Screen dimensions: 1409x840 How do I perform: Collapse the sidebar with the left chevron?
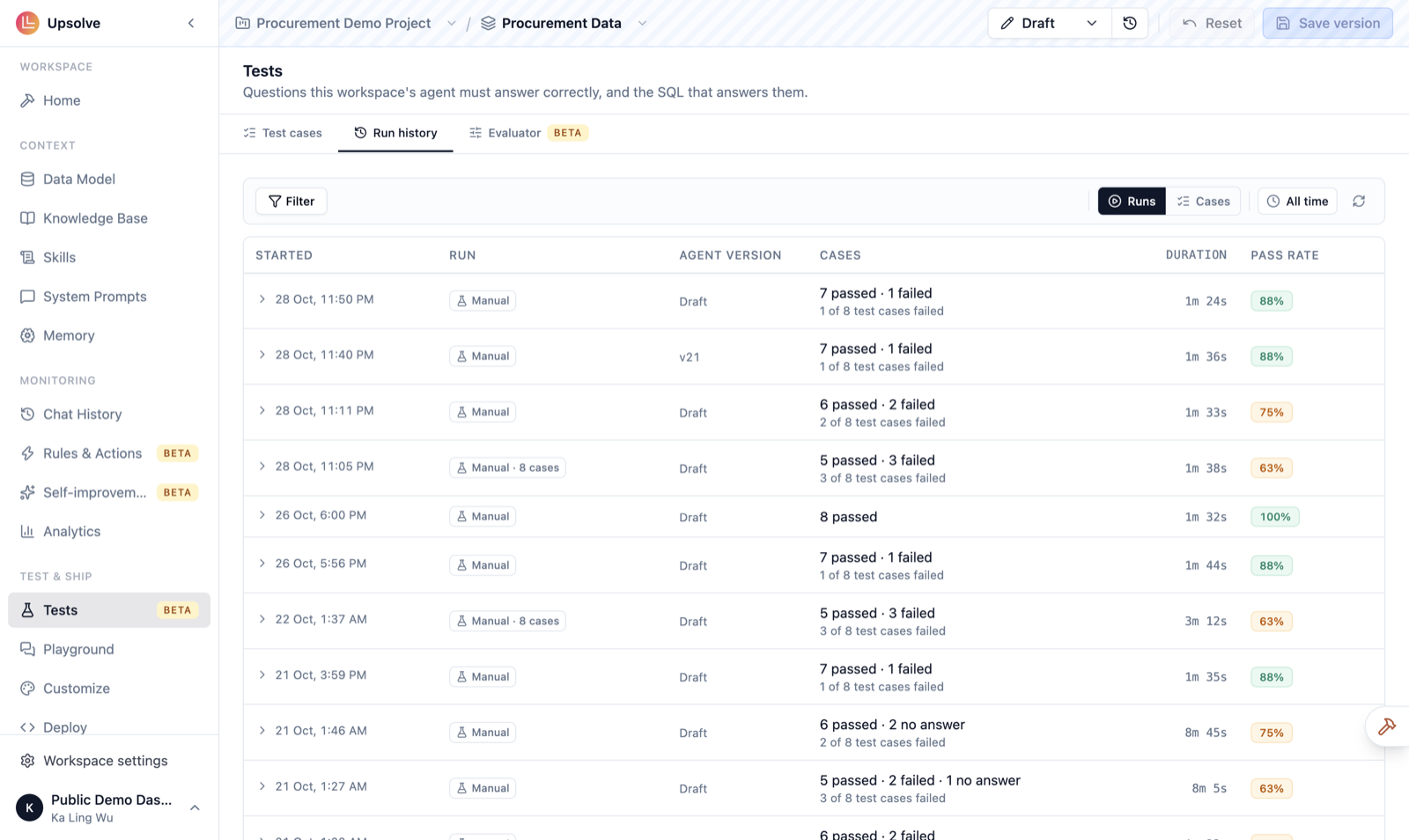click(191, 23)
